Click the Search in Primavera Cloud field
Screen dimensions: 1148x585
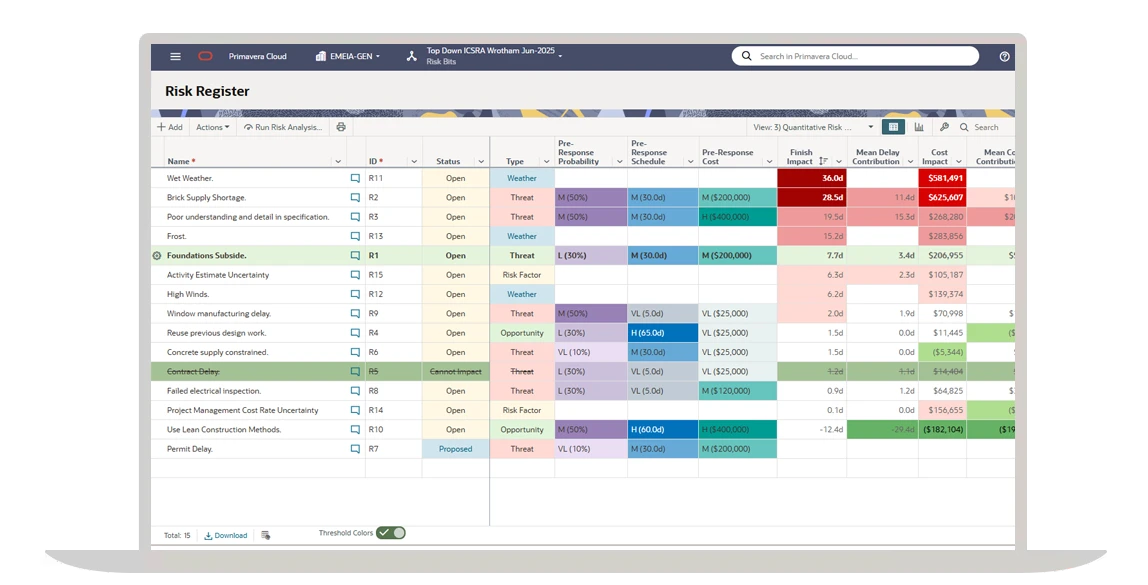pos(855,56)
